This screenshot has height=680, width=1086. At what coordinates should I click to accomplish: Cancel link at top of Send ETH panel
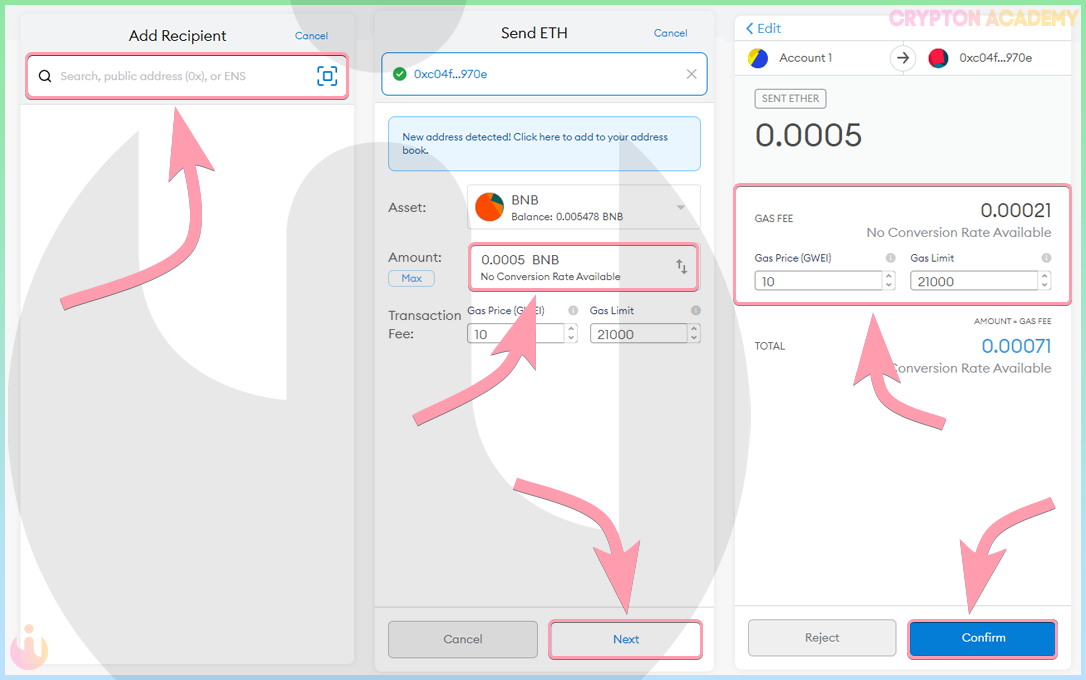pos(670,33)
